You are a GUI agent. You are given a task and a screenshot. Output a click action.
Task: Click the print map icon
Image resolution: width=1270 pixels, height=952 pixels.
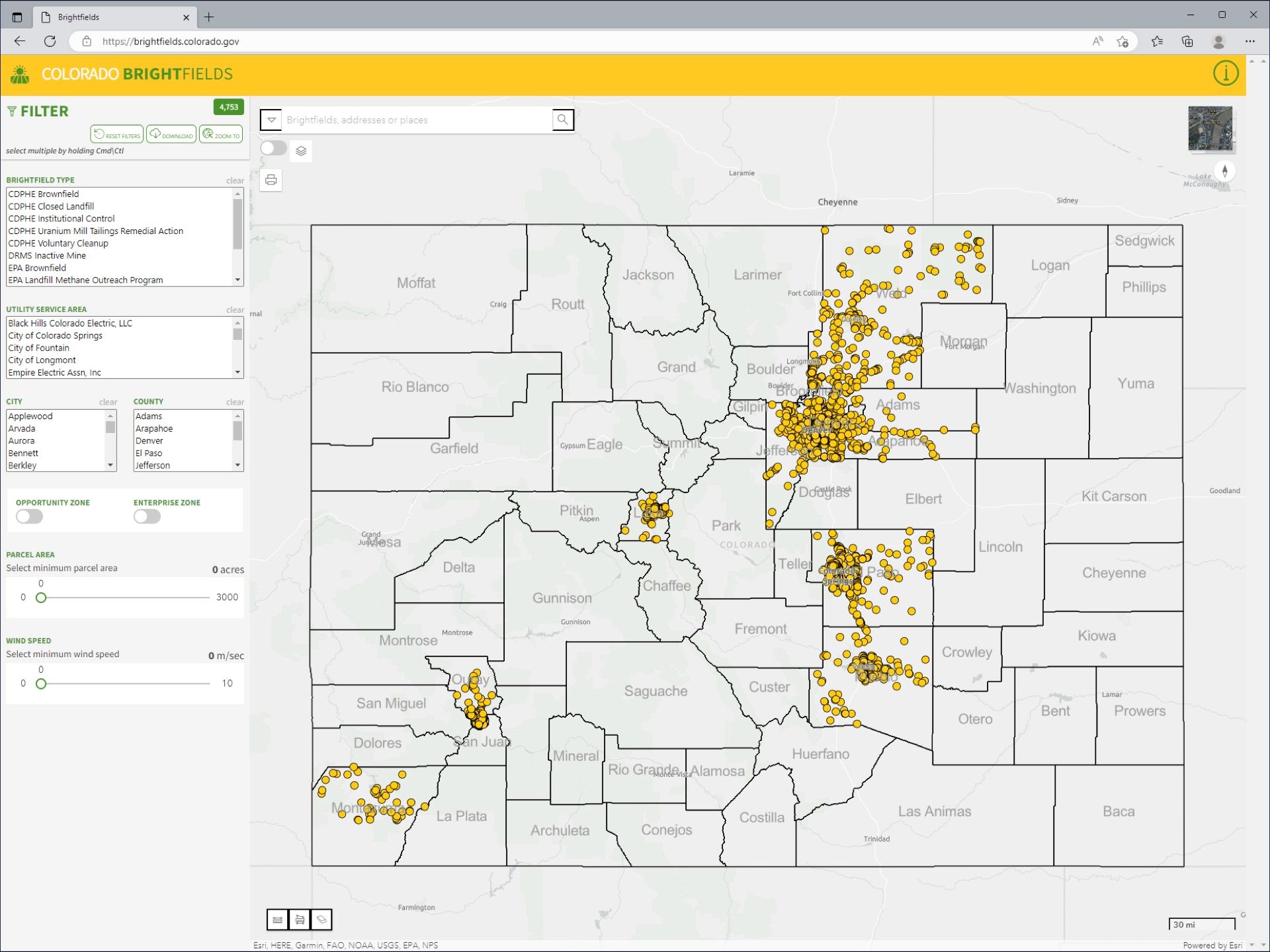coord(271,180)
